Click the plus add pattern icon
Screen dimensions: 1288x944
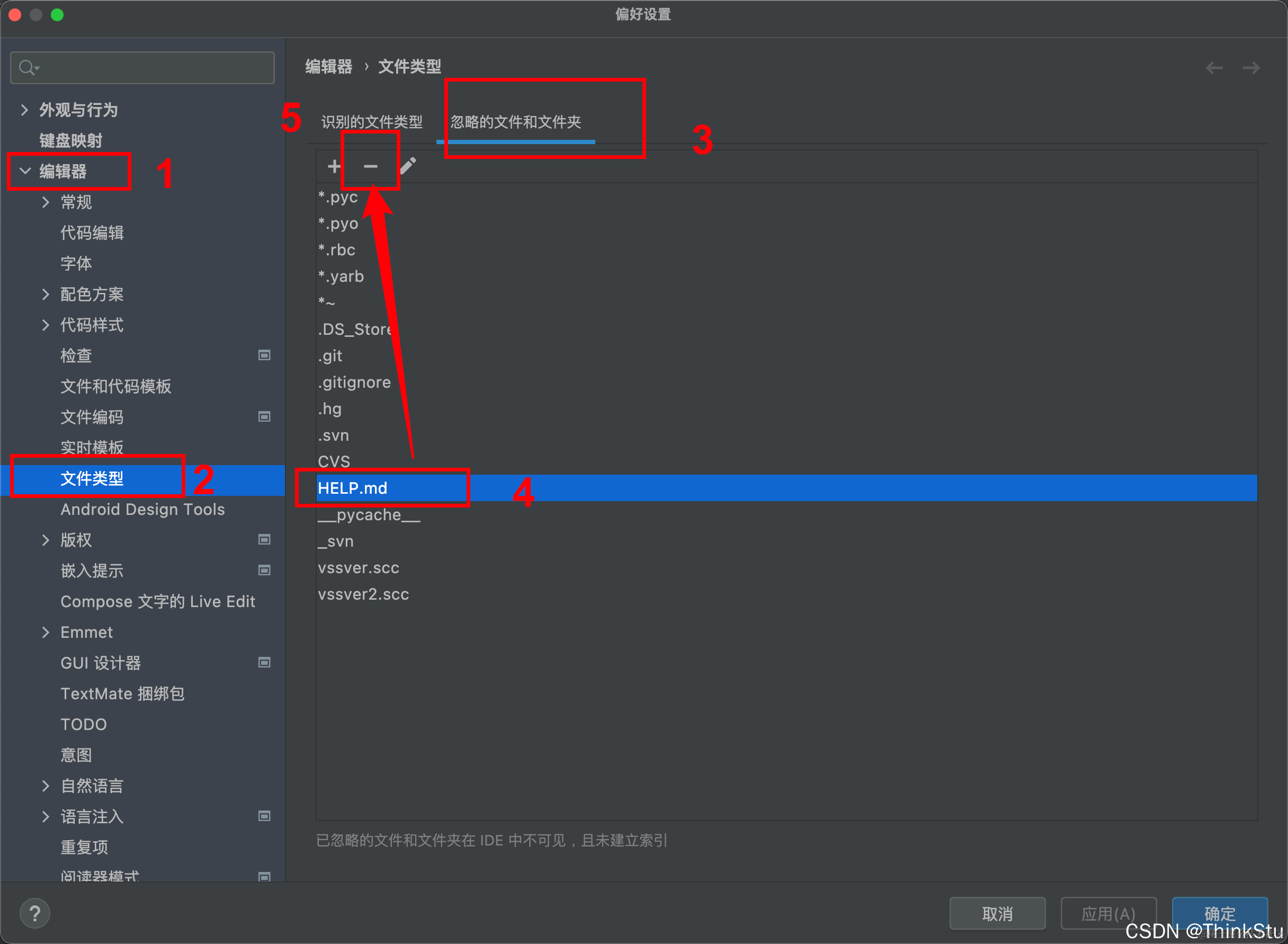pyautogui.click(x=334, y=166)
